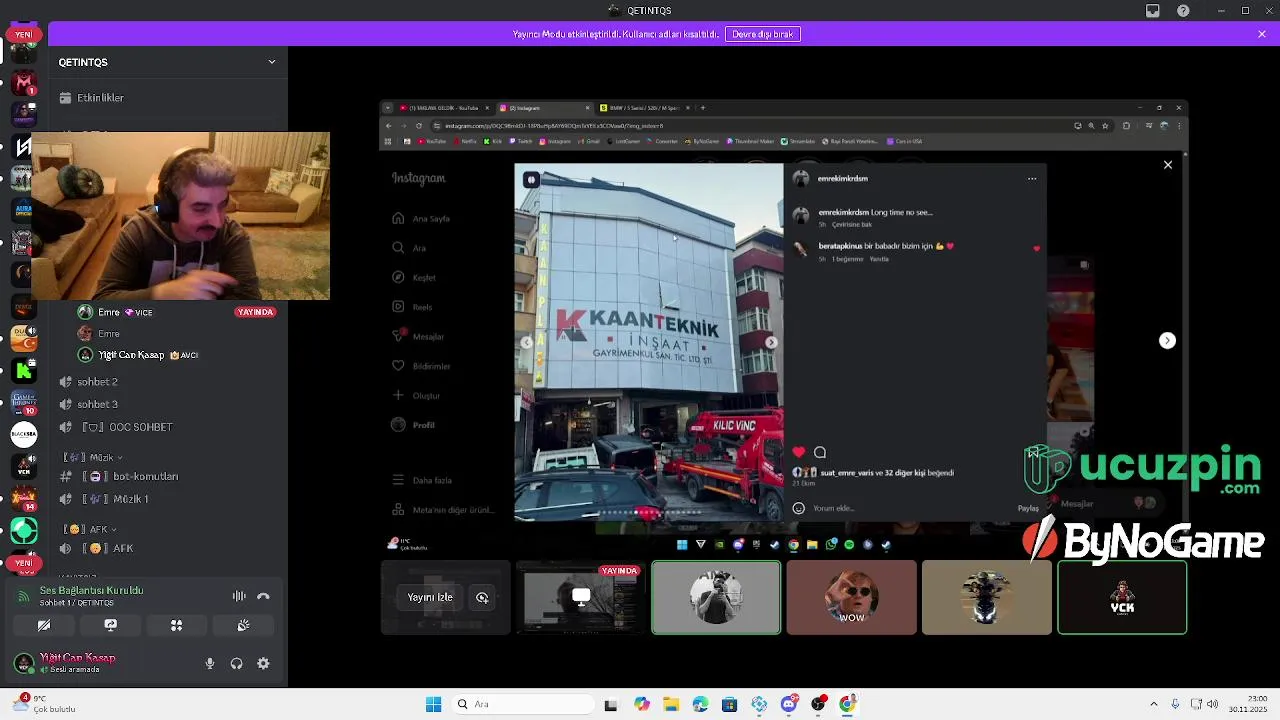Go to the next stream participant arrow
Image resolution: width=1280 pixels, height=720 pixels.
[1167, 341]
